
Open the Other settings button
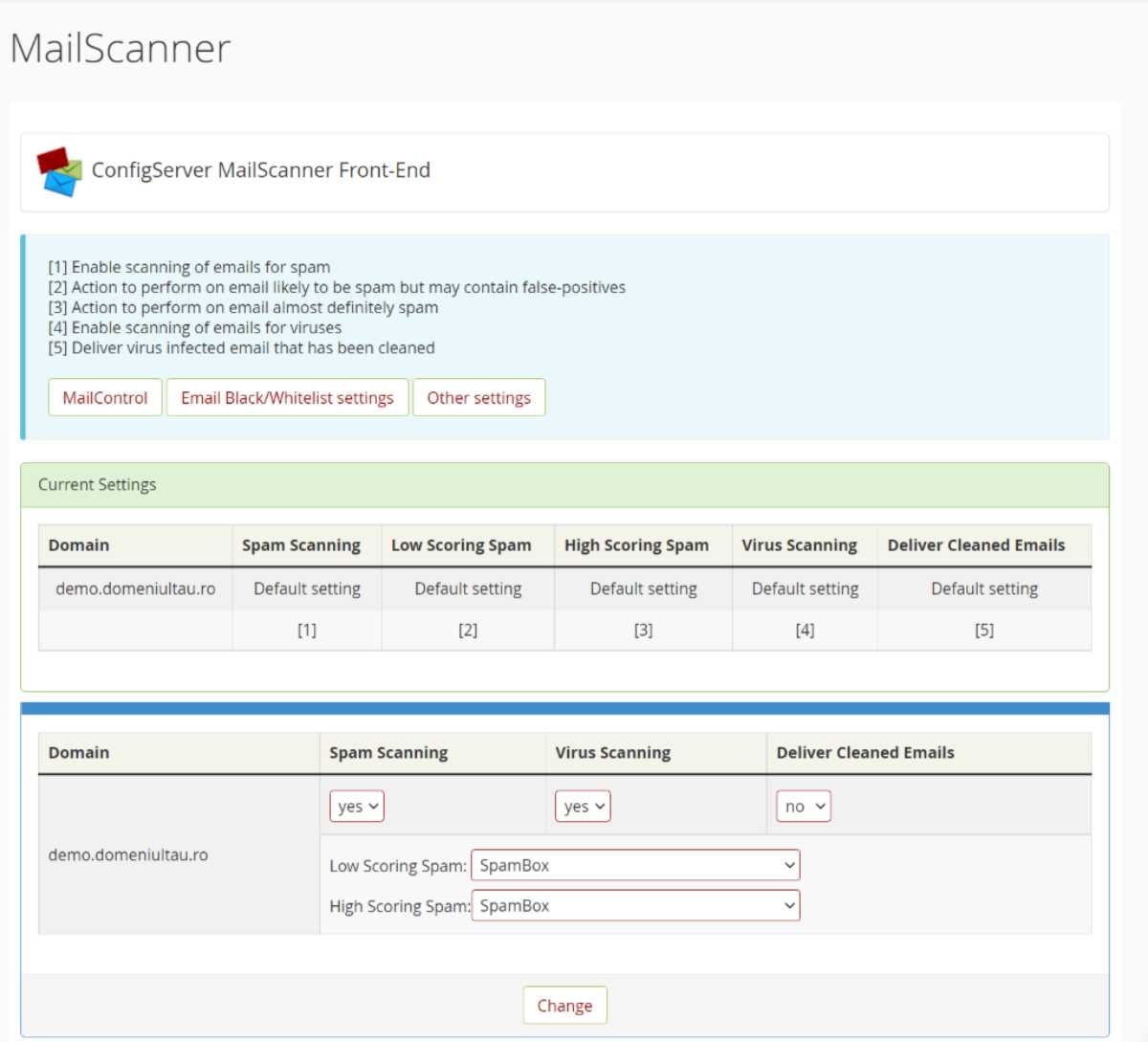click(x=478, y=398)
